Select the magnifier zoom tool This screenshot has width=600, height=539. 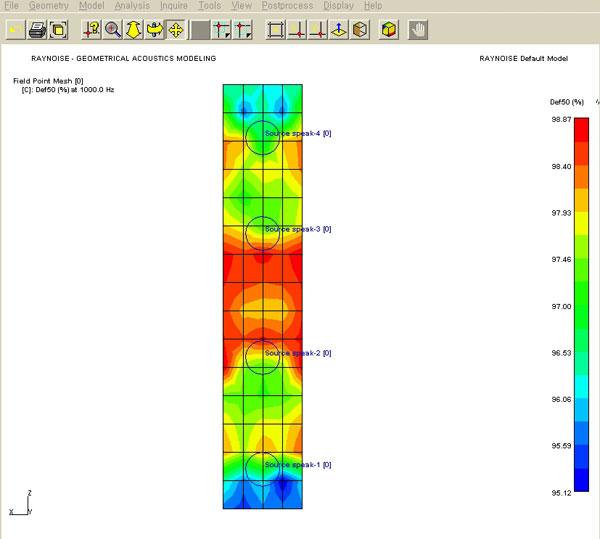coord(112,30)
